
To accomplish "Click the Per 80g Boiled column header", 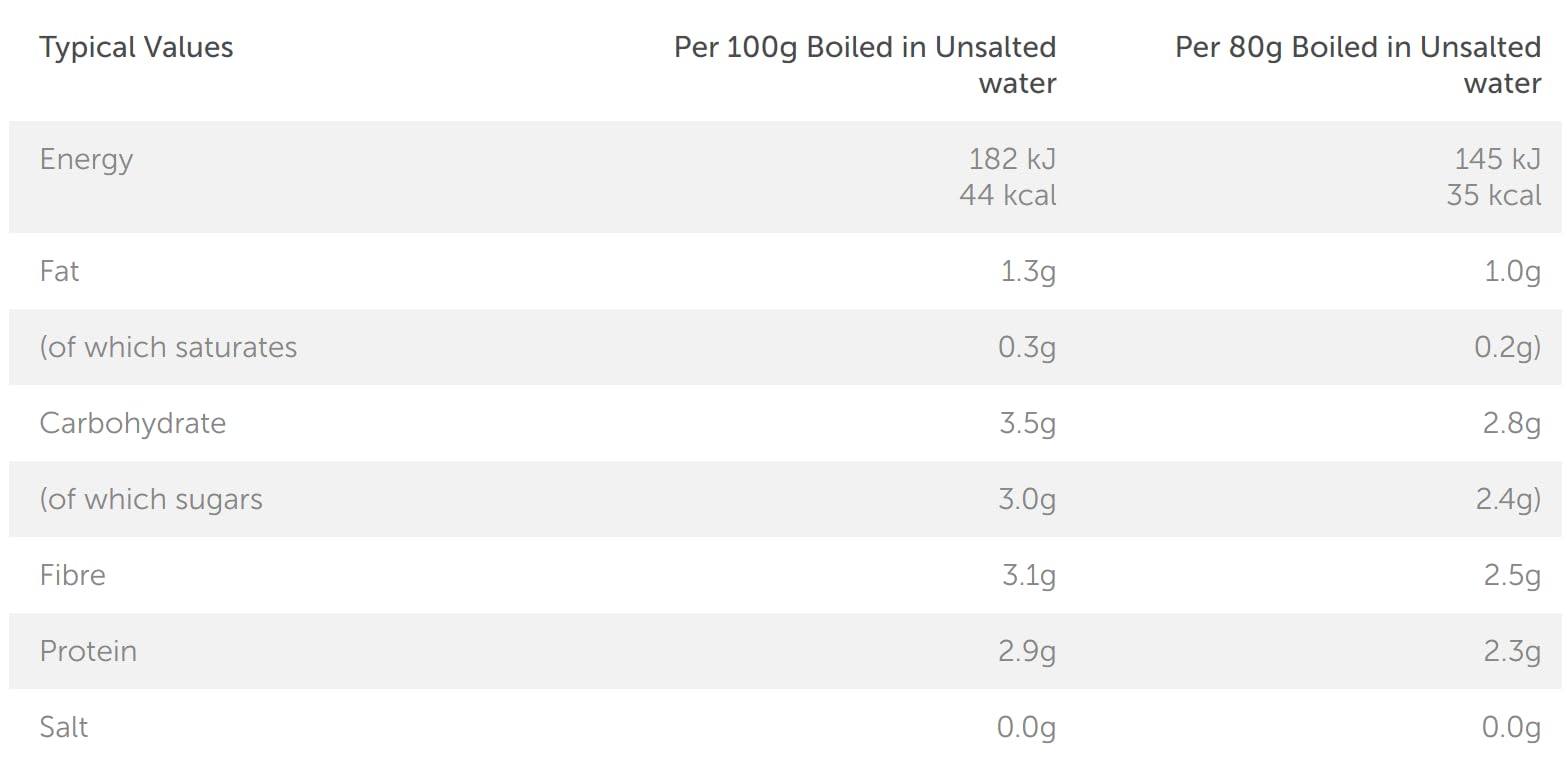I will 1357,64.
